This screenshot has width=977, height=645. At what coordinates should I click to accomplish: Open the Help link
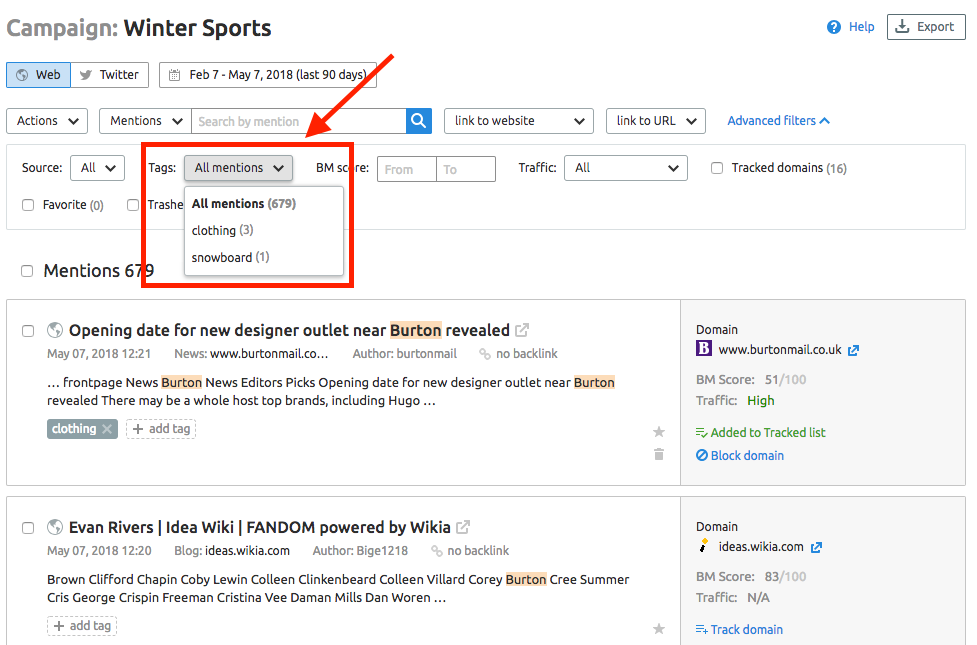coord(862,27)
